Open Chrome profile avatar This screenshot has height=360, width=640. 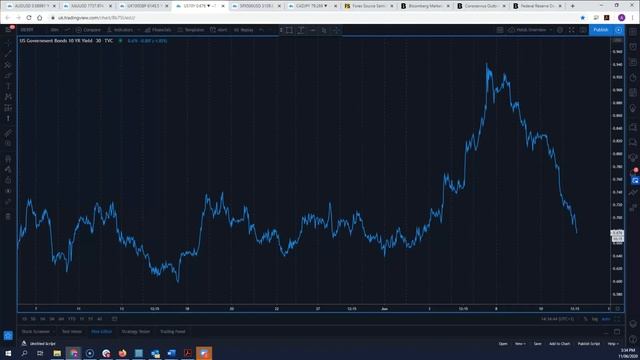click(x=622, y=18)
